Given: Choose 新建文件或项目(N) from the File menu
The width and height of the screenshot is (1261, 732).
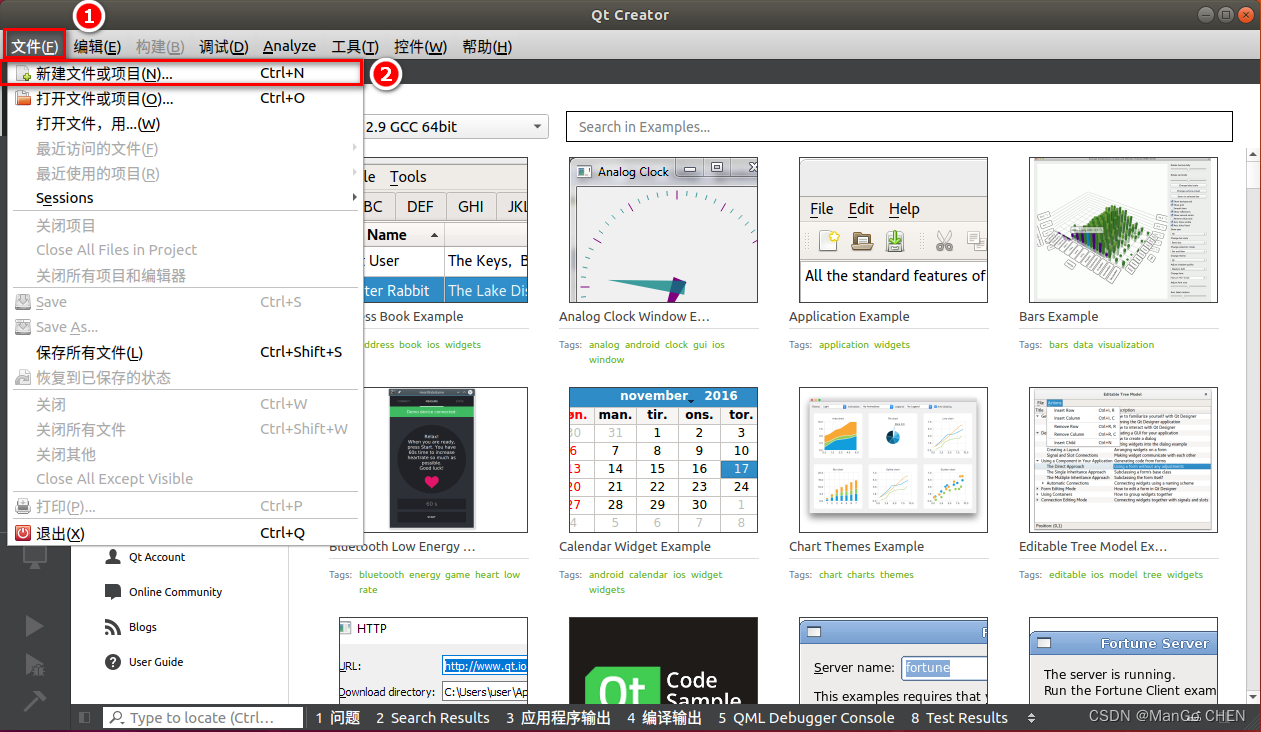Looking at the screenshot, I should pos(183,73).
